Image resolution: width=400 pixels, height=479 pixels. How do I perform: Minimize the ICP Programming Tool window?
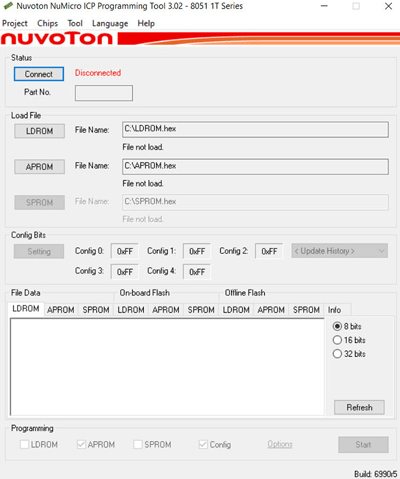tap(324, 6)
